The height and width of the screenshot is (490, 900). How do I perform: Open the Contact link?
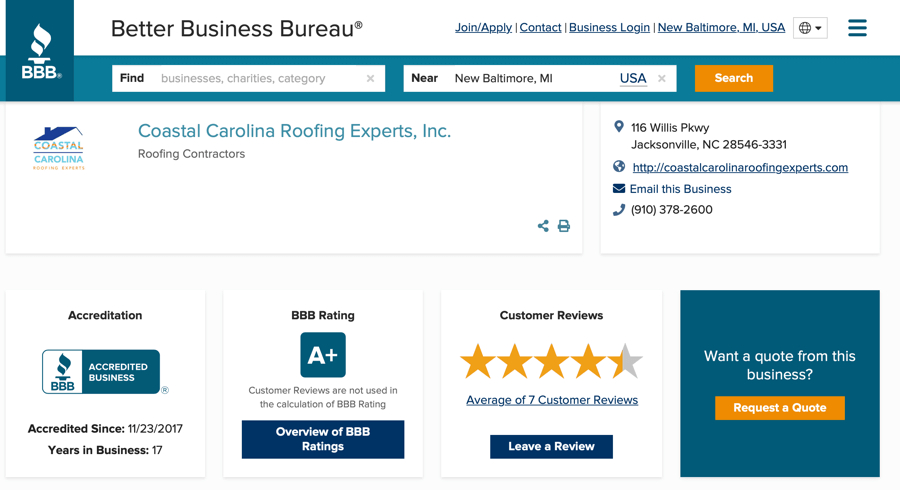540,28
